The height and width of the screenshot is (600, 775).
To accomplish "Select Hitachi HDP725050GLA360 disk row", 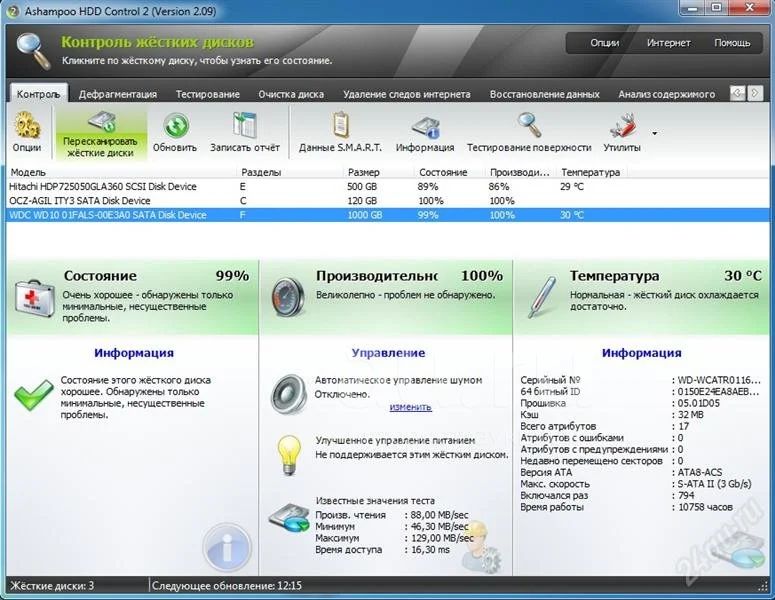I will tap(388, 187).
